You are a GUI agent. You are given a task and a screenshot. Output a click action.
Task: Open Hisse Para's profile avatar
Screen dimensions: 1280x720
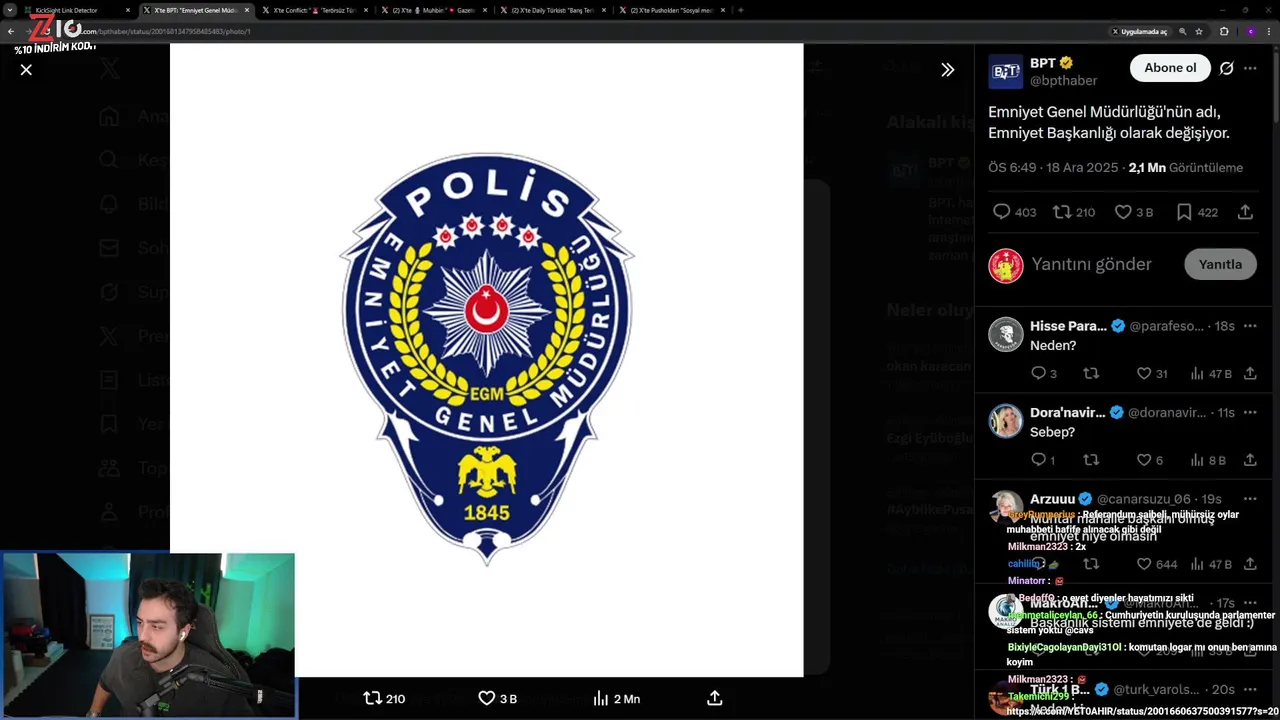tap(1006, 334)
